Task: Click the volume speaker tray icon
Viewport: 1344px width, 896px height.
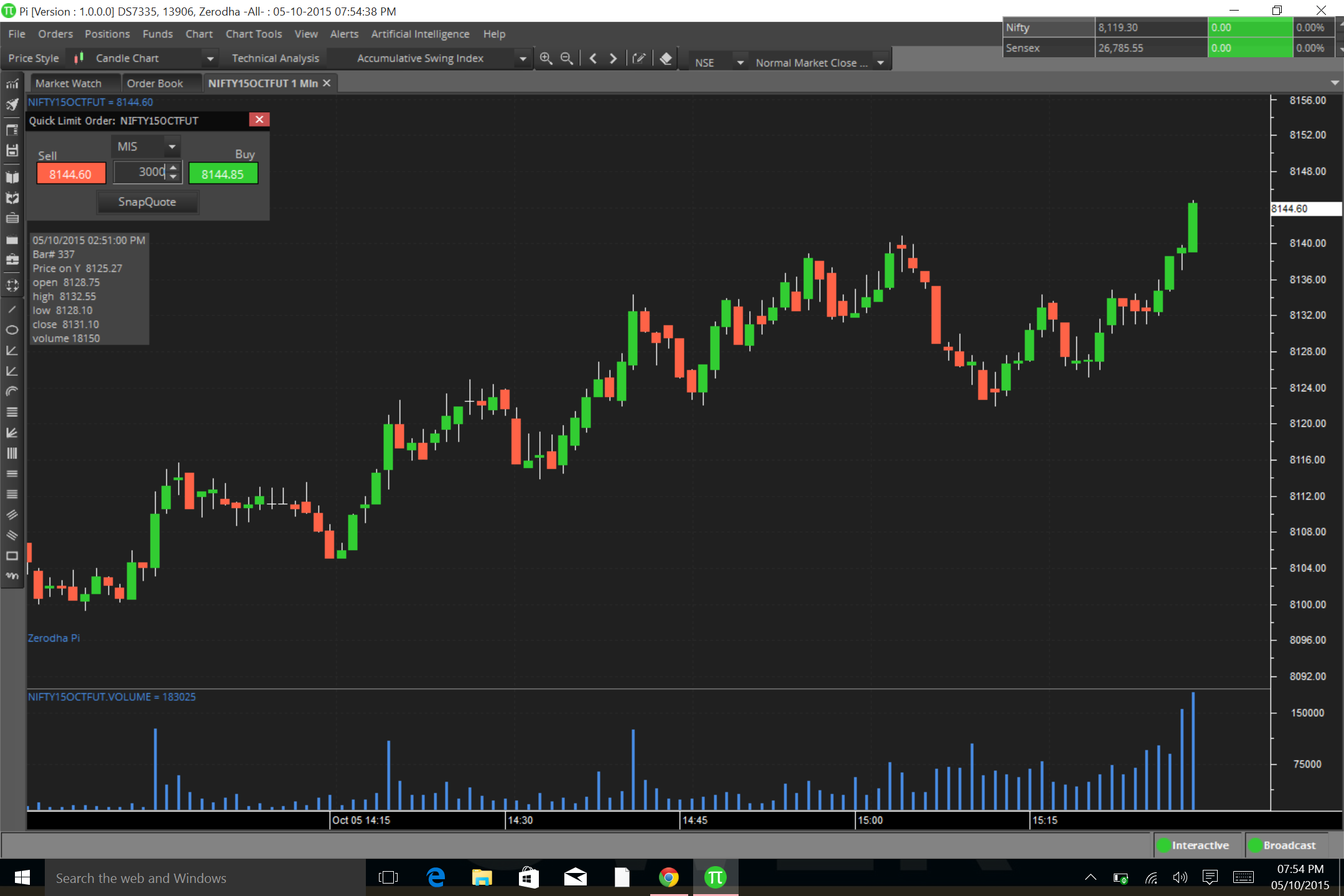Action: tap(1180, 878)
